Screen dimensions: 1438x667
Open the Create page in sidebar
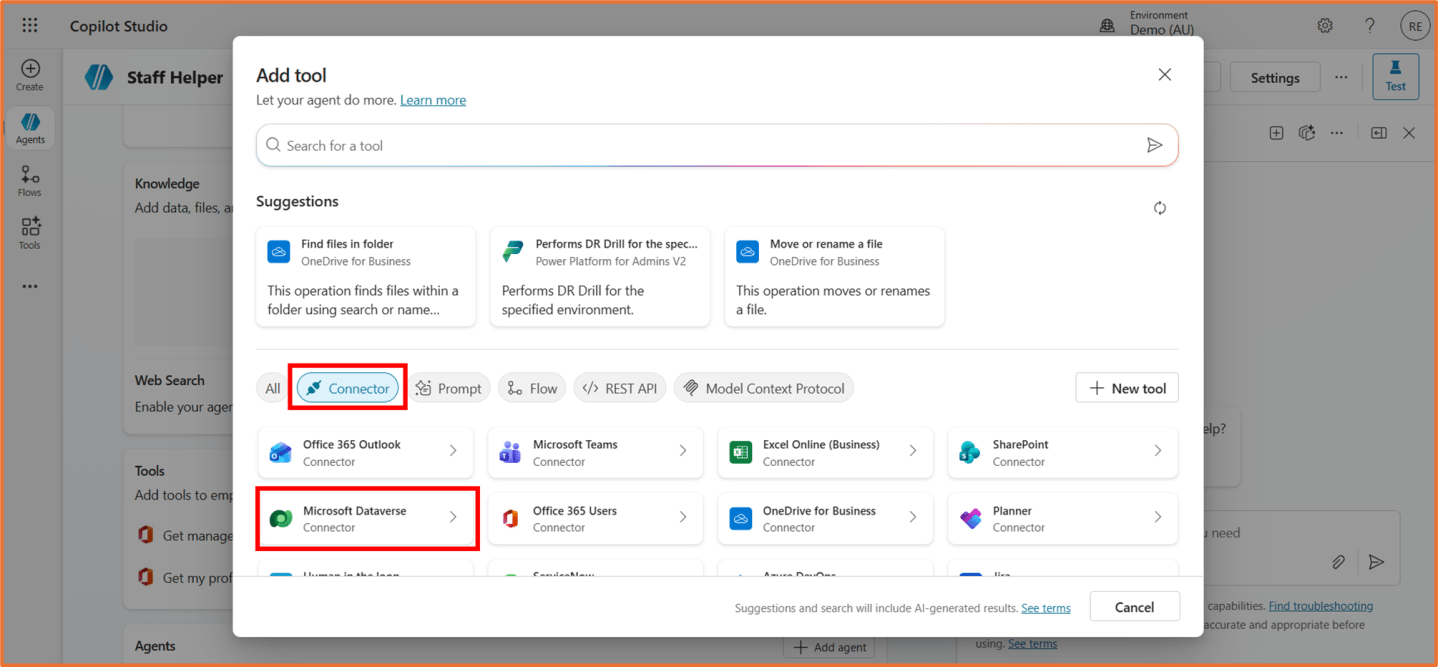pyautogui.click(x=30, y=75)
